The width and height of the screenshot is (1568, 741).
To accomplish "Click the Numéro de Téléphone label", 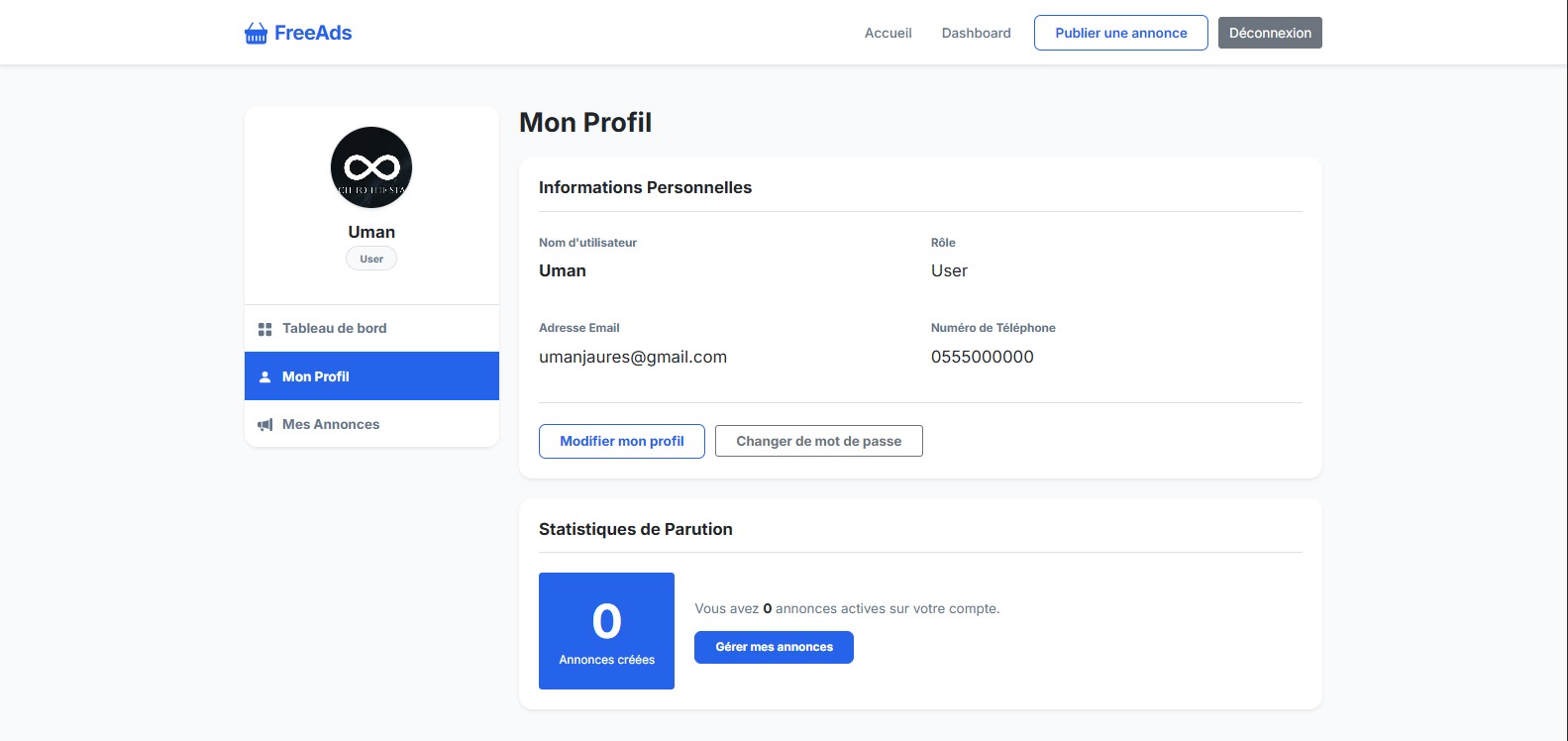I will coord(993,328).
